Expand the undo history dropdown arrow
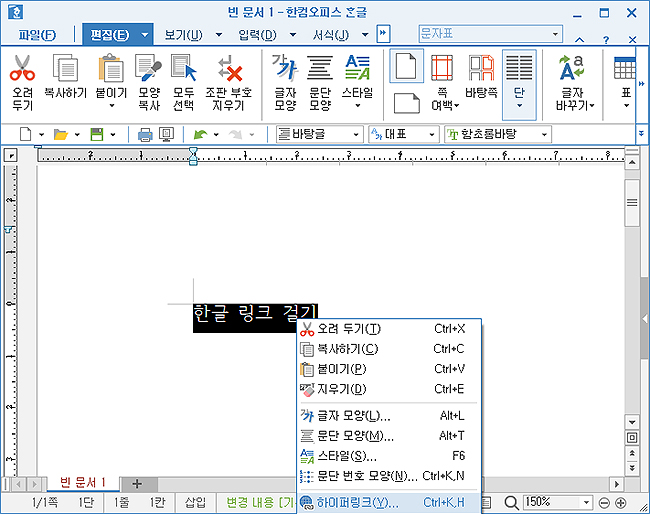Viewport: 650px width, 514px height. [216, 134]
